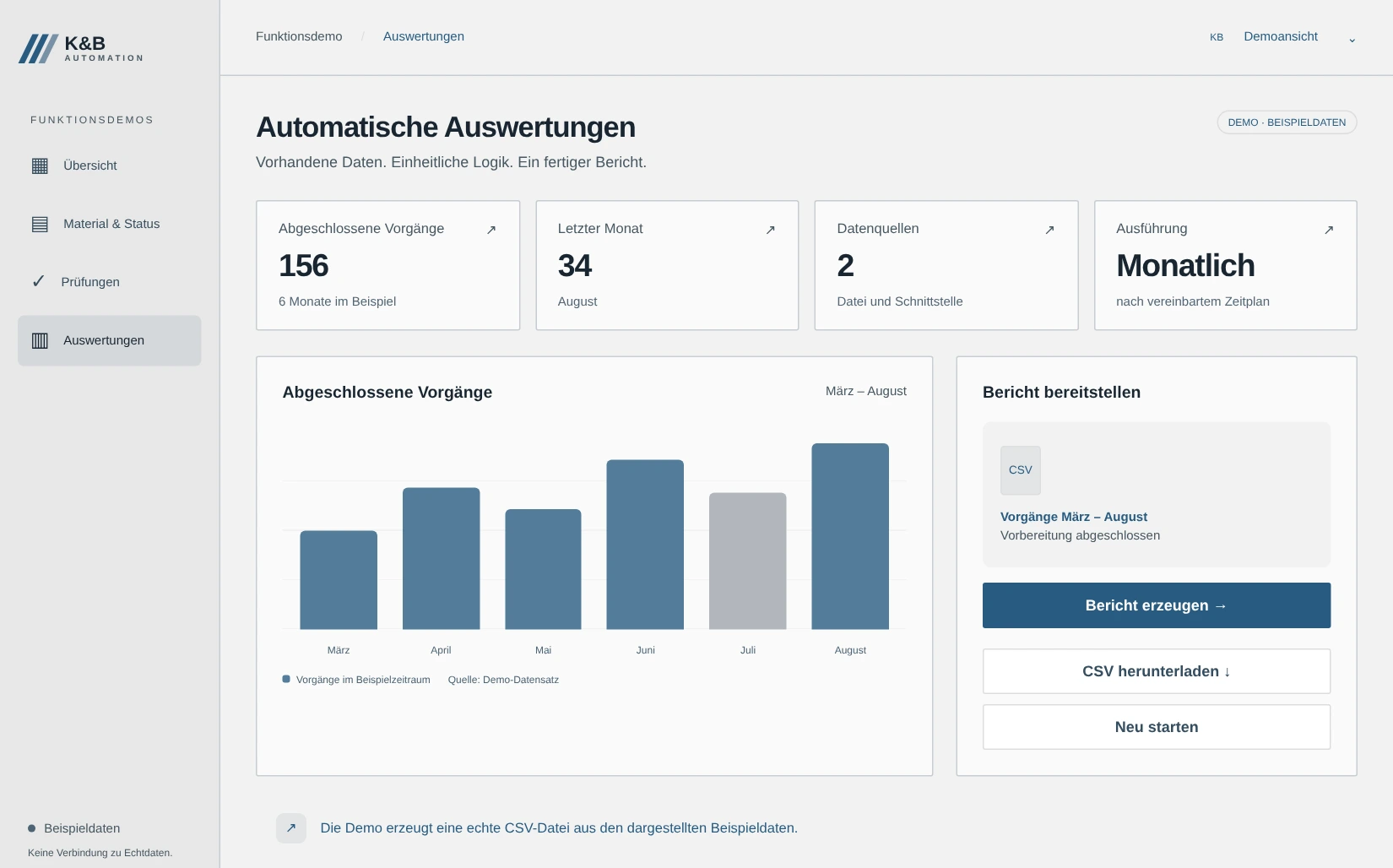
Task: Click the demo CSV note text
Action: tap(559, 828)
